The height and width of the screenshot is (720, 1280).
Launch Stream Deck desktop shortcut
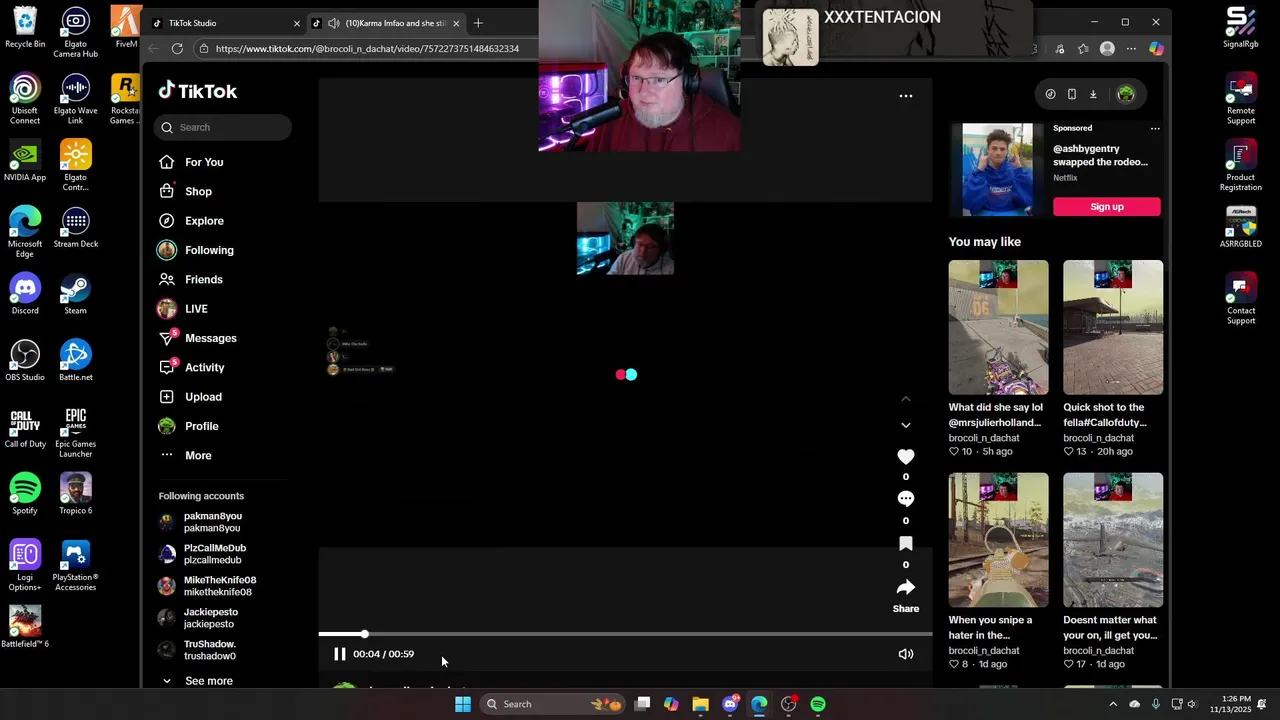75,227
